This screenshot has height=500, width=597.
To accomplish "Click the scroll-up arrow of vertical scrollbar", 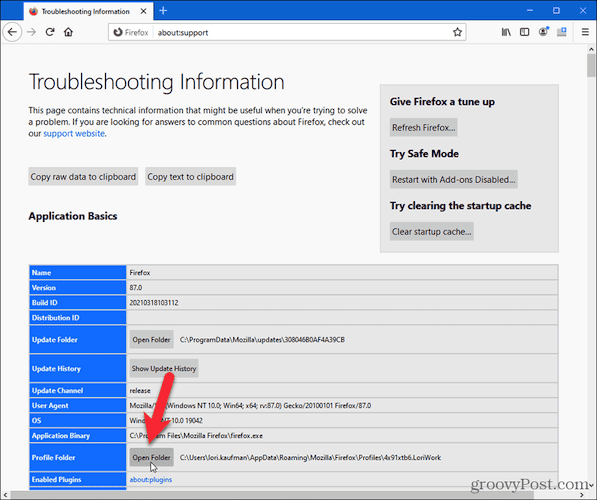I will [591, 50].
